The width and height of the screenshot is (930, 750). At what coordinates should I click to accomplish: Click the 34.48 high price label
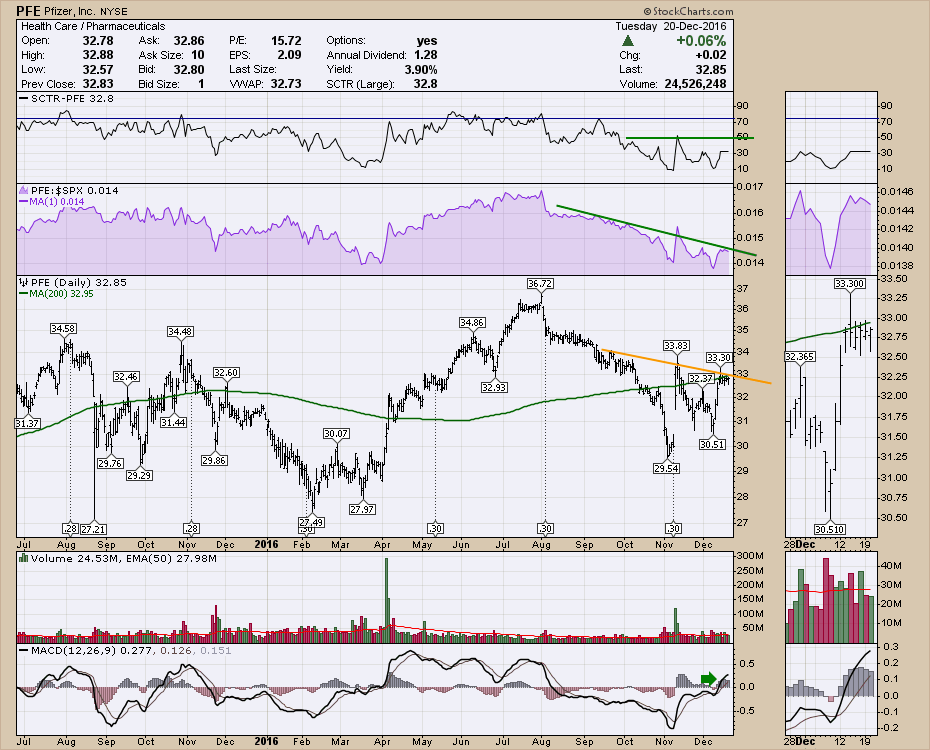180,331
